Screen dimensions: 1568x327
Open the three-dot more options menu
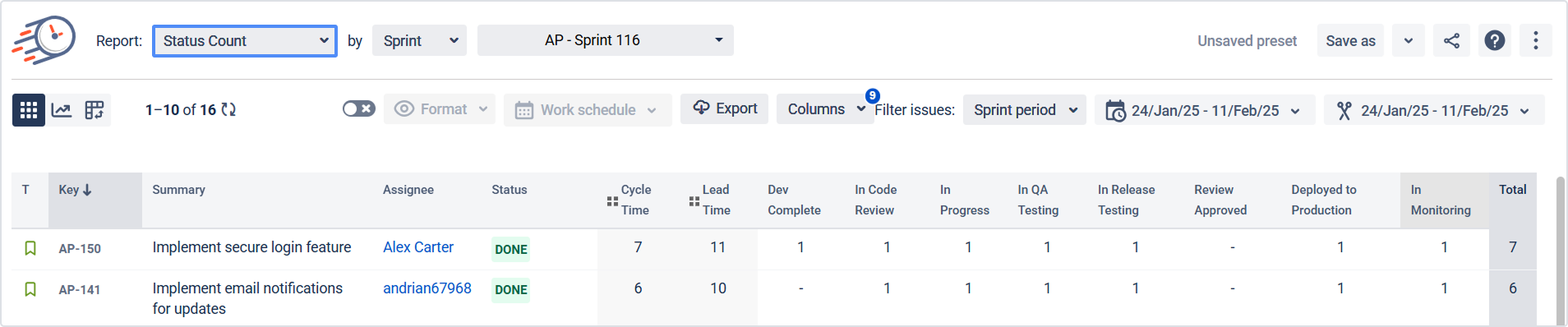[x=1535, y=40]
